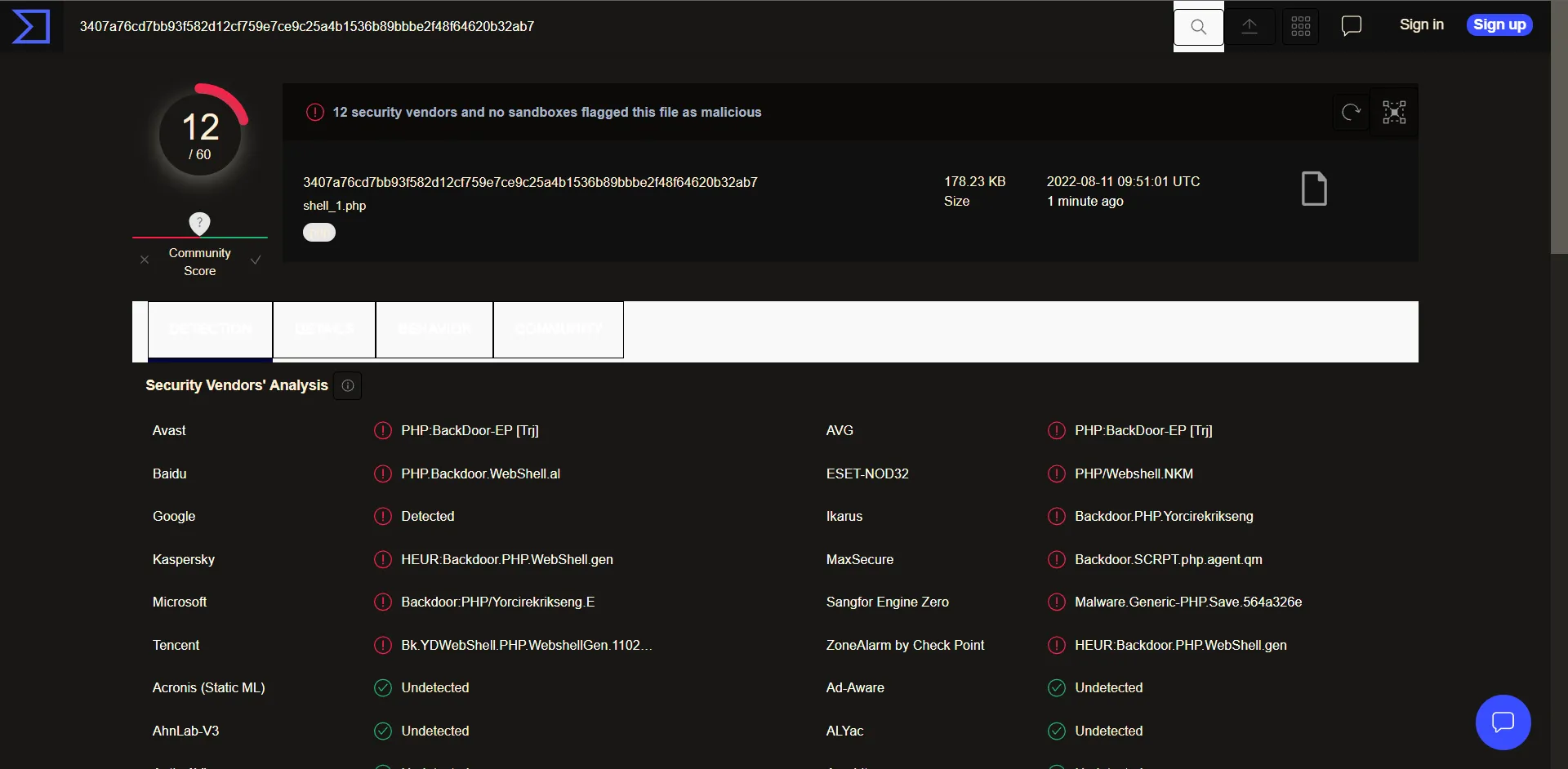The height and width of the screenshot is (769, 1568).
Task: Vote malicious with community X icon
Action: point(145,260)
